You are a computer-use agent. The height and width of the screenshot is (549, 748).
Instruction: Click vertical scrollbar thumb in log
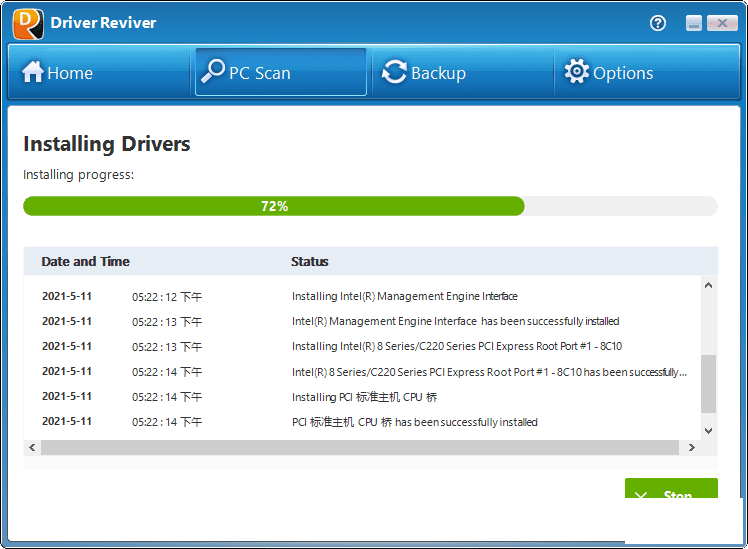(x=708, y=384)
